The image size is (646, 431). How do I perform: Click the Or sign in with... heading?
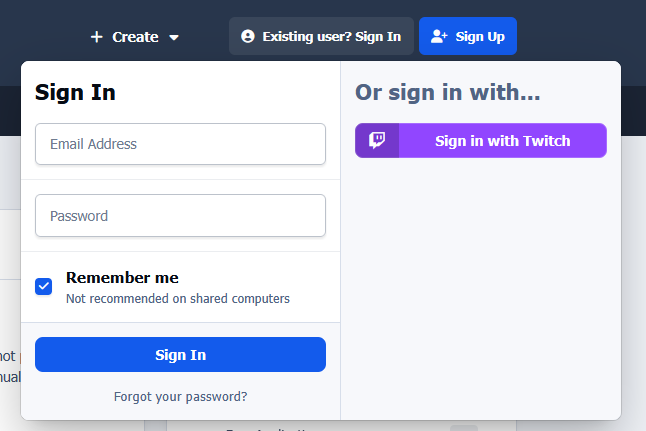pyautogui.click(x=447, y=92)
